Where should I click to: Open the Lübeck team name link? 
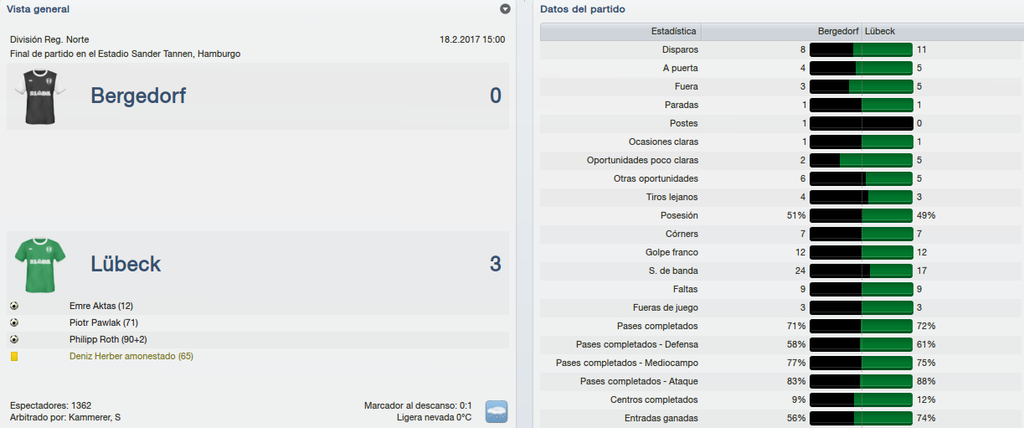[125, 264]
